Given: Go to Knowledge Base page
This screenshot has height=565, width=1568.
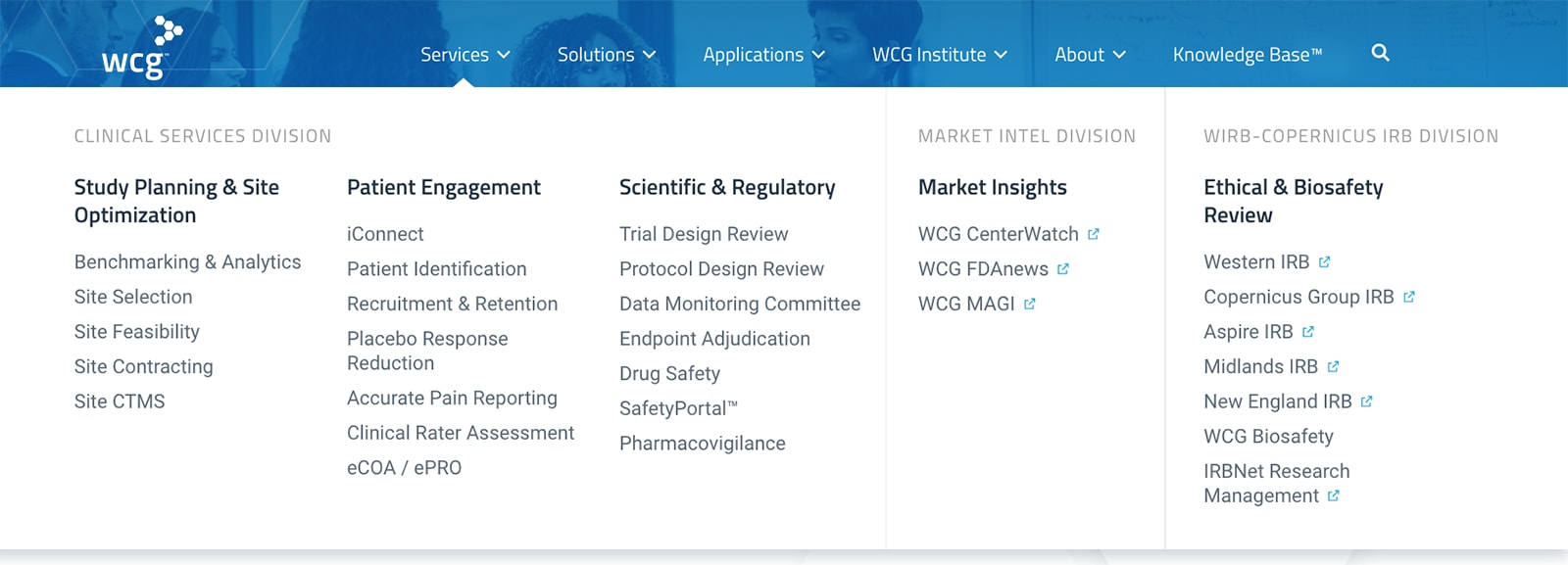Looking at the screenshot, I should coord(1248,55).
